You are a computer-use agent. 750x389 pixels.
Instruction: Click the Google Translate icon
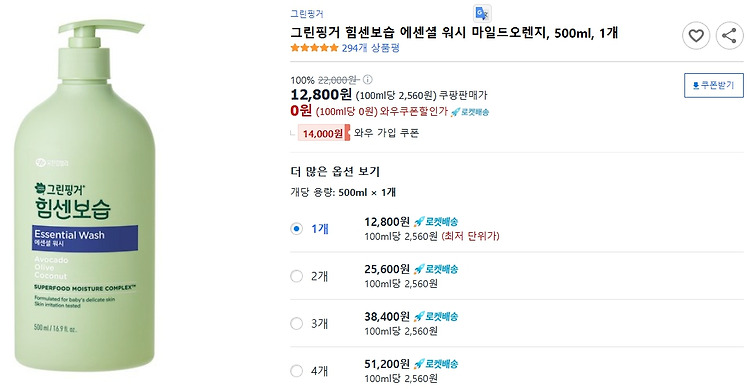click(482, 13)
